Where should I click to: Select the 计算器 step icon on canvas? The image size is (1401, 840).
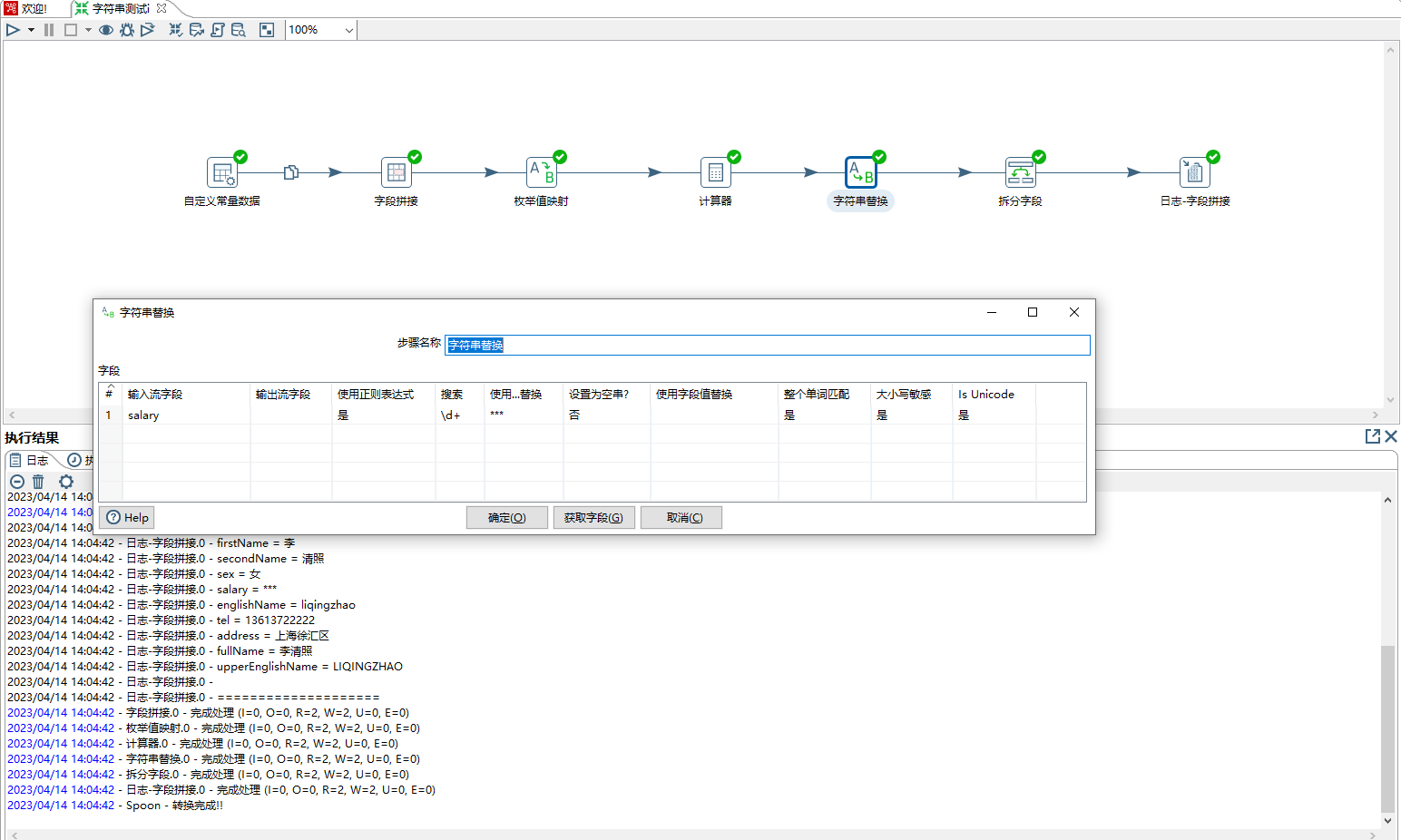pos(715,172)
